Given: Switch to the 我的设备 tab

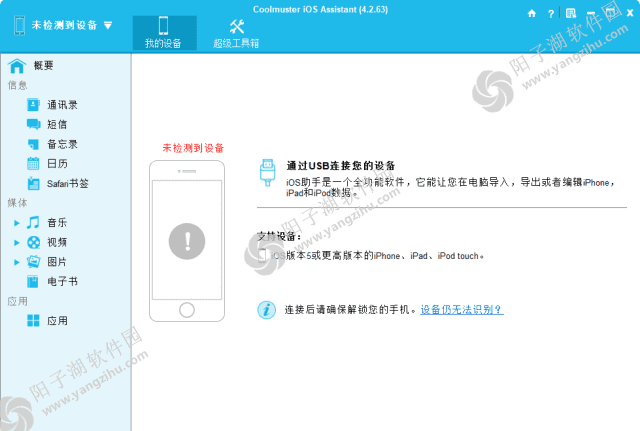Looking at the screenshot, I should click(164, 33).
